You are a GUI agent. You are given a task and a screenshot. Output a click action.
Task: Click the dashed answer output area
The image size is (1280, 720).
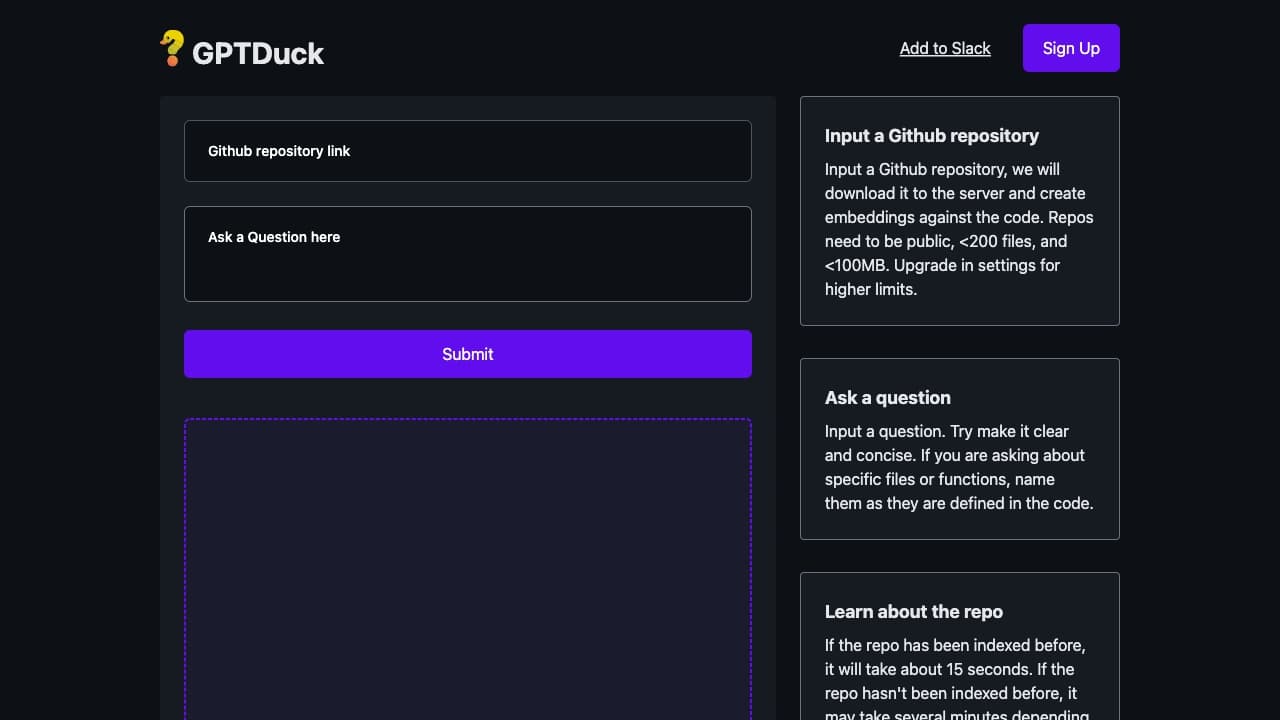click(x=467, y=569)
